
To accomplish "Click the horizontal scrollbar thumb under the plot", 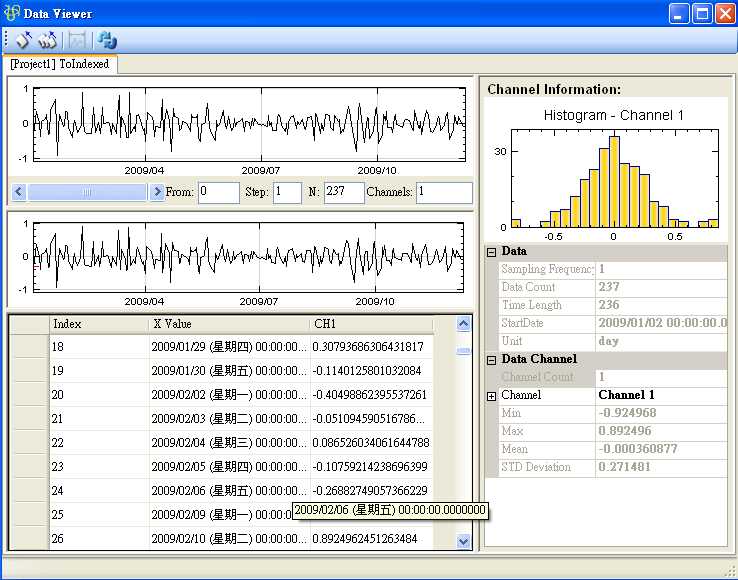I will [87, 192].
